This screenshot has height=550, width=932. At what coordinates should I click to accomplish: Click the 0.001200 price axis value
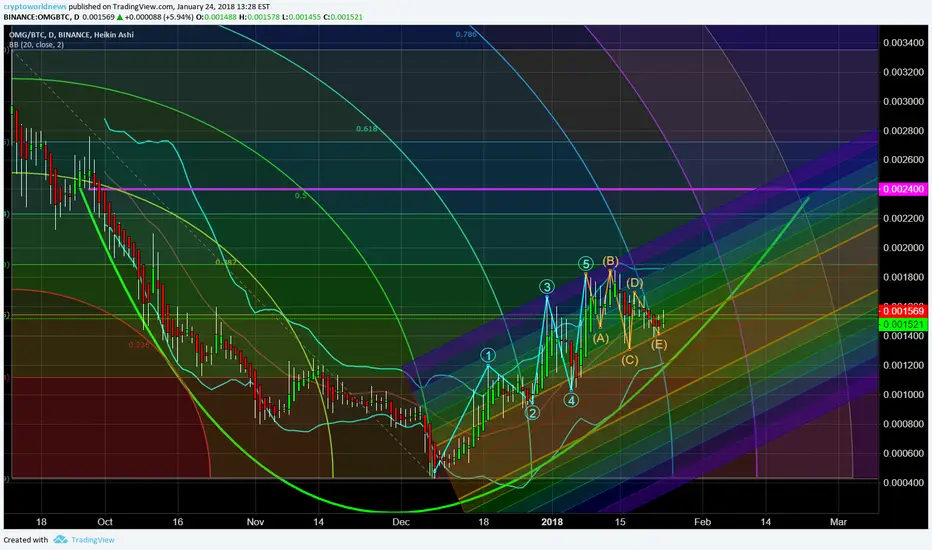(903, 365)
